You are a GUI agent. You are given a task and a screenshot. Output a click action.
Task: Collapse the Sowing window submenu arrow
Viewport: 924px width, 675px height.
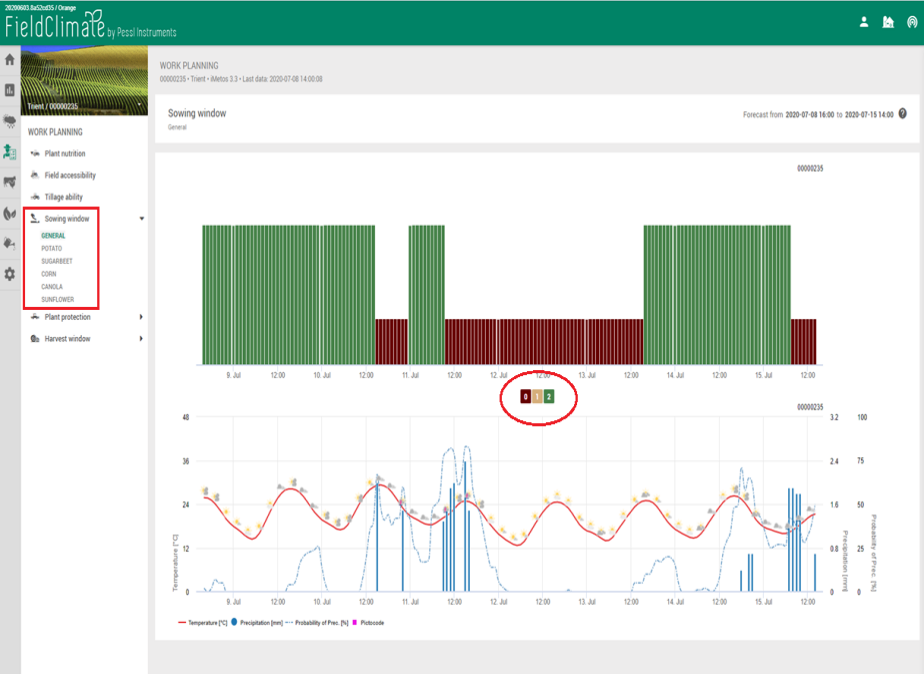(141, 219)
